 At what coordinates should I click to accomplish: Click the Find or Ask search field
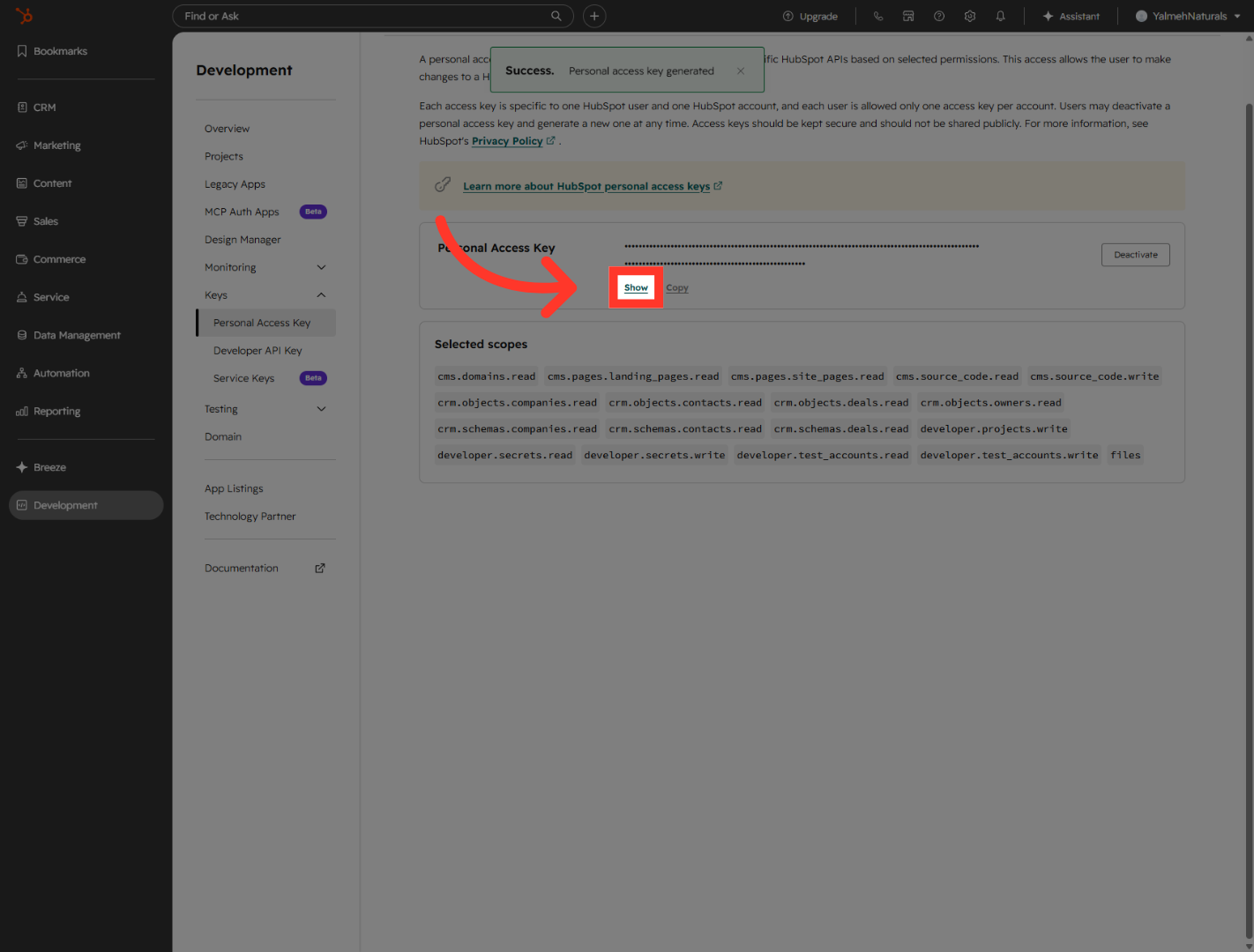373,16
